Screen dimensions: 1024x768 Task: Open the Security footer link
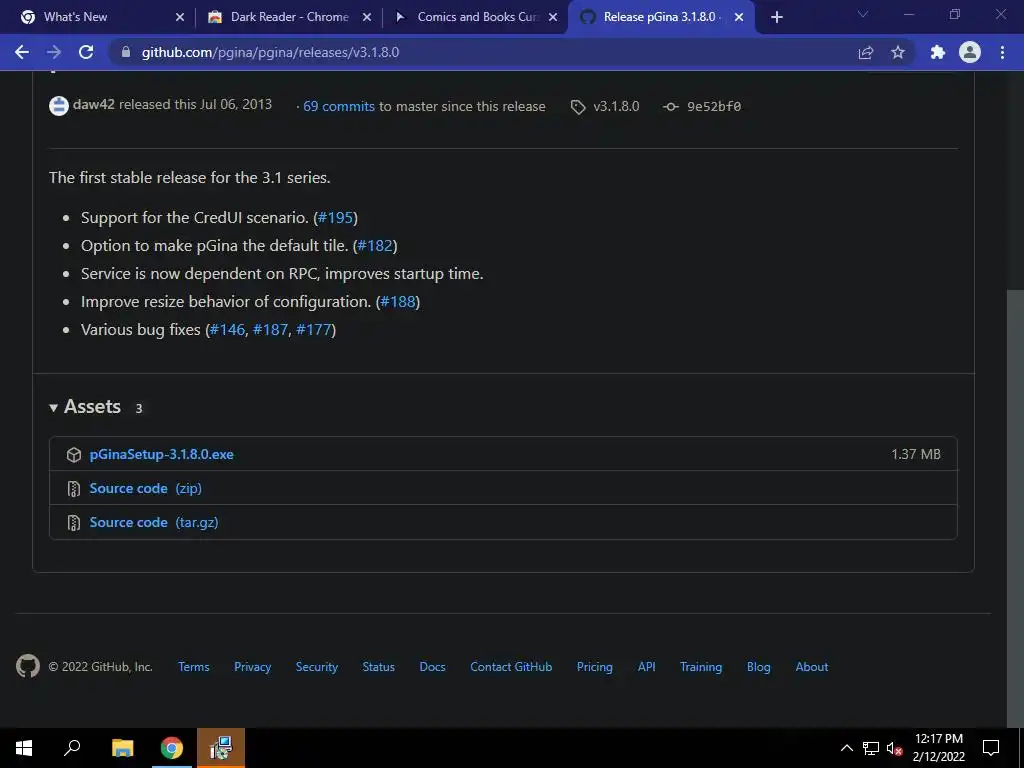tap(317, 667)
